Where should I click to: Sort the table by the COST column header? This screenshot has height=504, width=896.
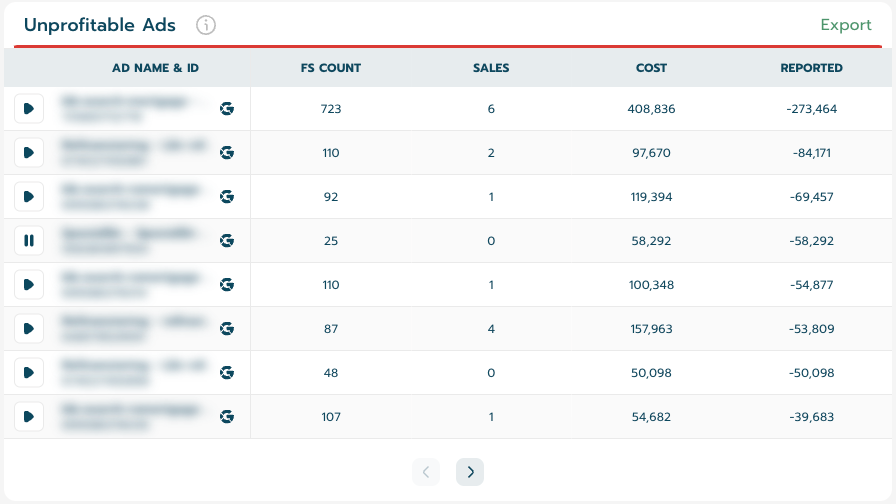[651, 69]
